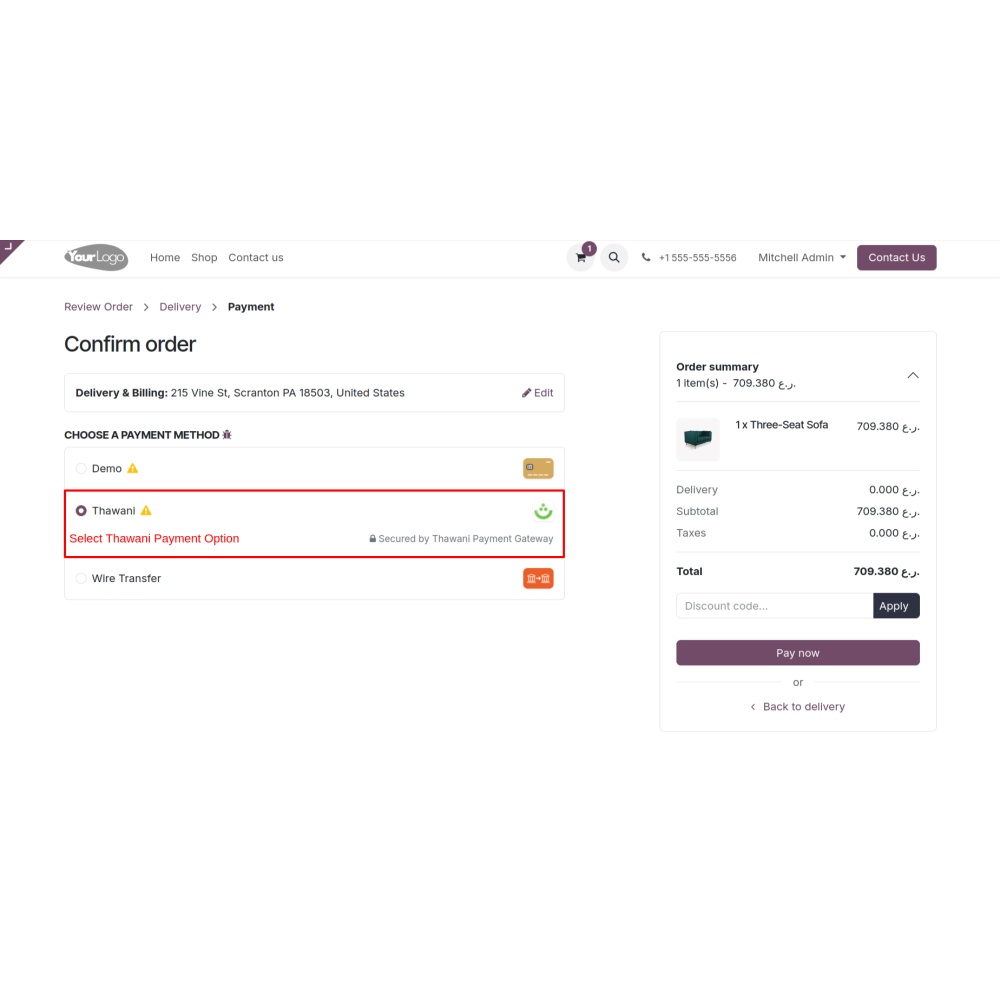Select the Thawani payment radio button
The height and width of the screenshot is (1000, 1000).
pyautogui.click(x=81, y=511)
